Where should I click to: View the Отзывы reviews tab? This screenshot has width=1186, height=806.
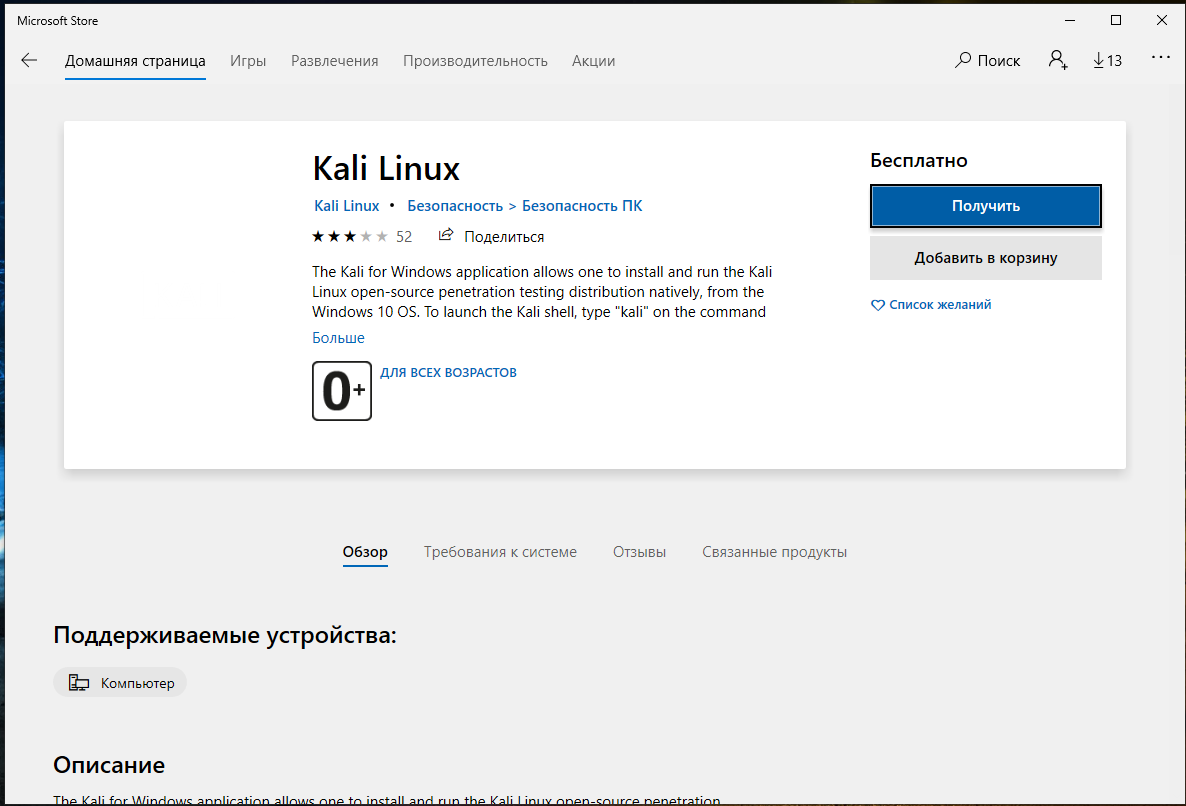(x=639, y=552)
